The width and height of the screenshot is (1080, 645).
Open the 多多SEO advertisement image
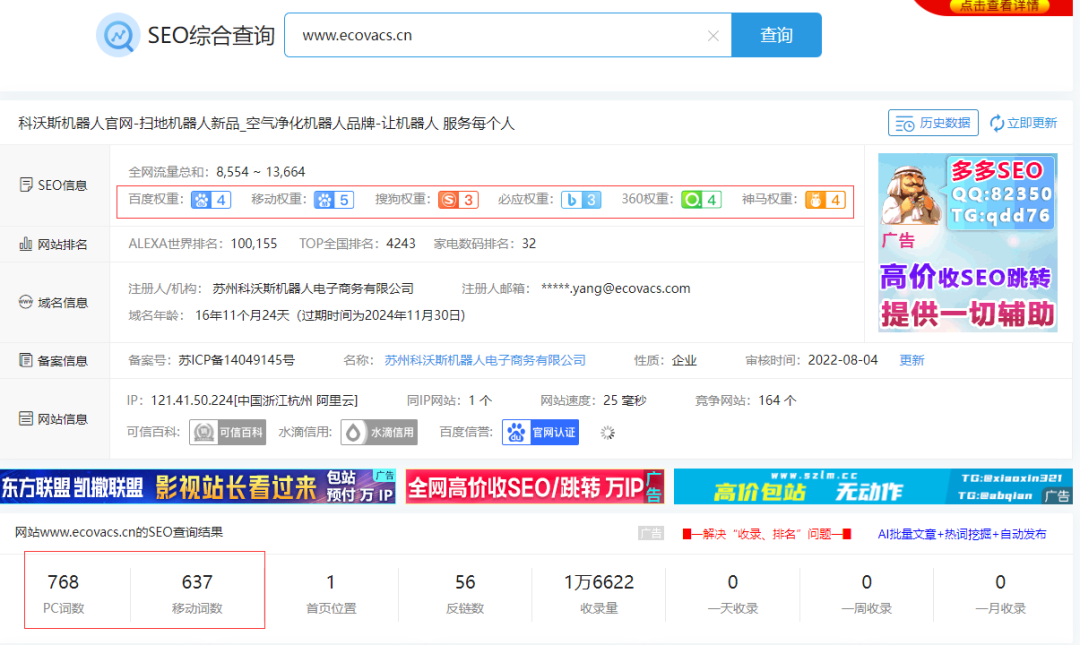(968, 243)
